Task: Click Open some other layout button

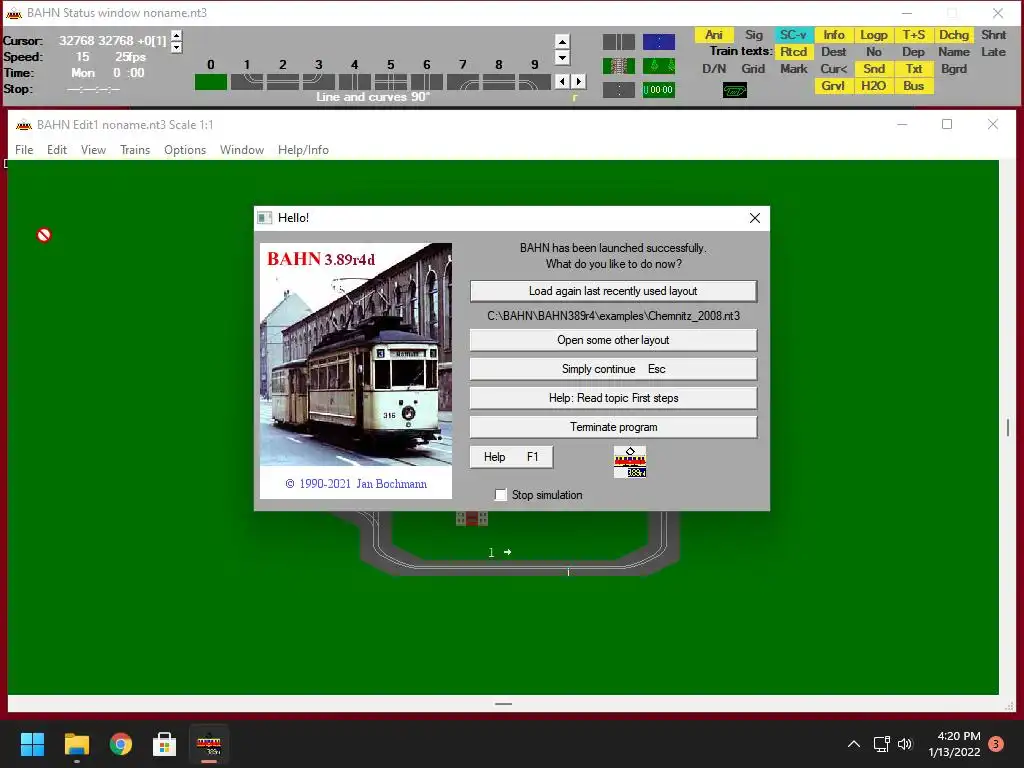Action: tap(613, 340)
